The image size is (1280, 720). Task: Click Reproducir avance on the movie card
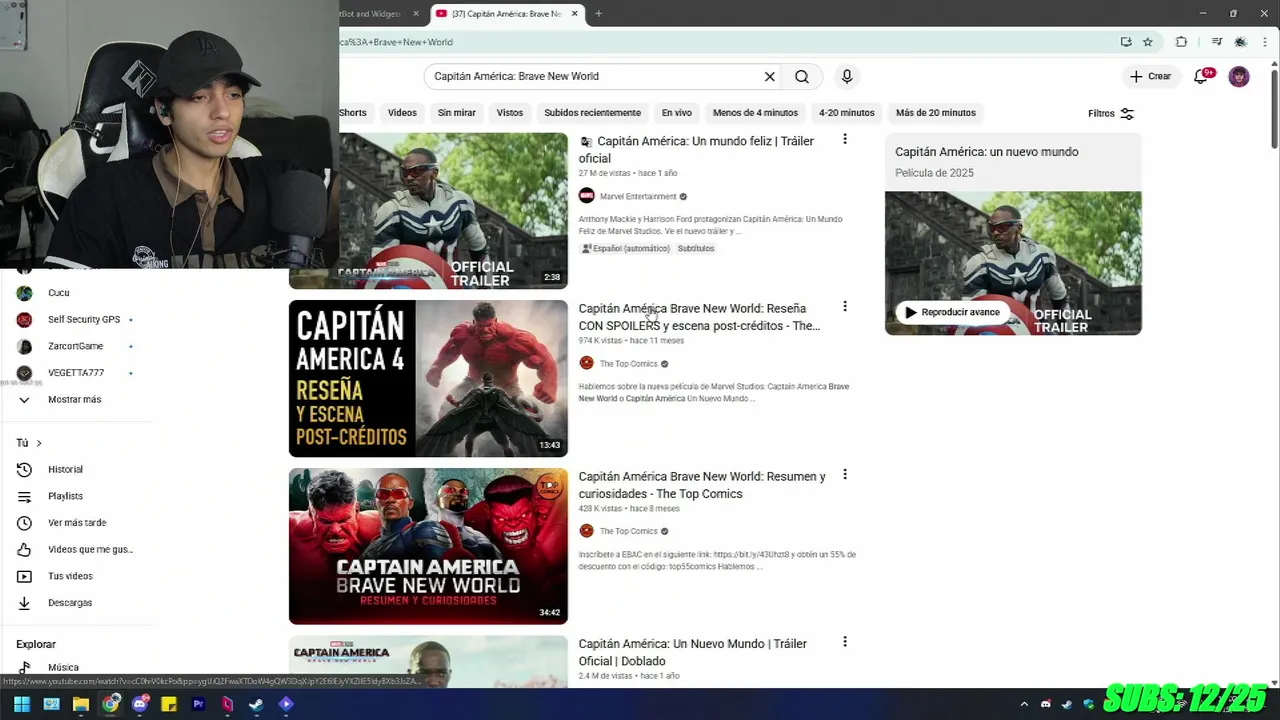952,312
